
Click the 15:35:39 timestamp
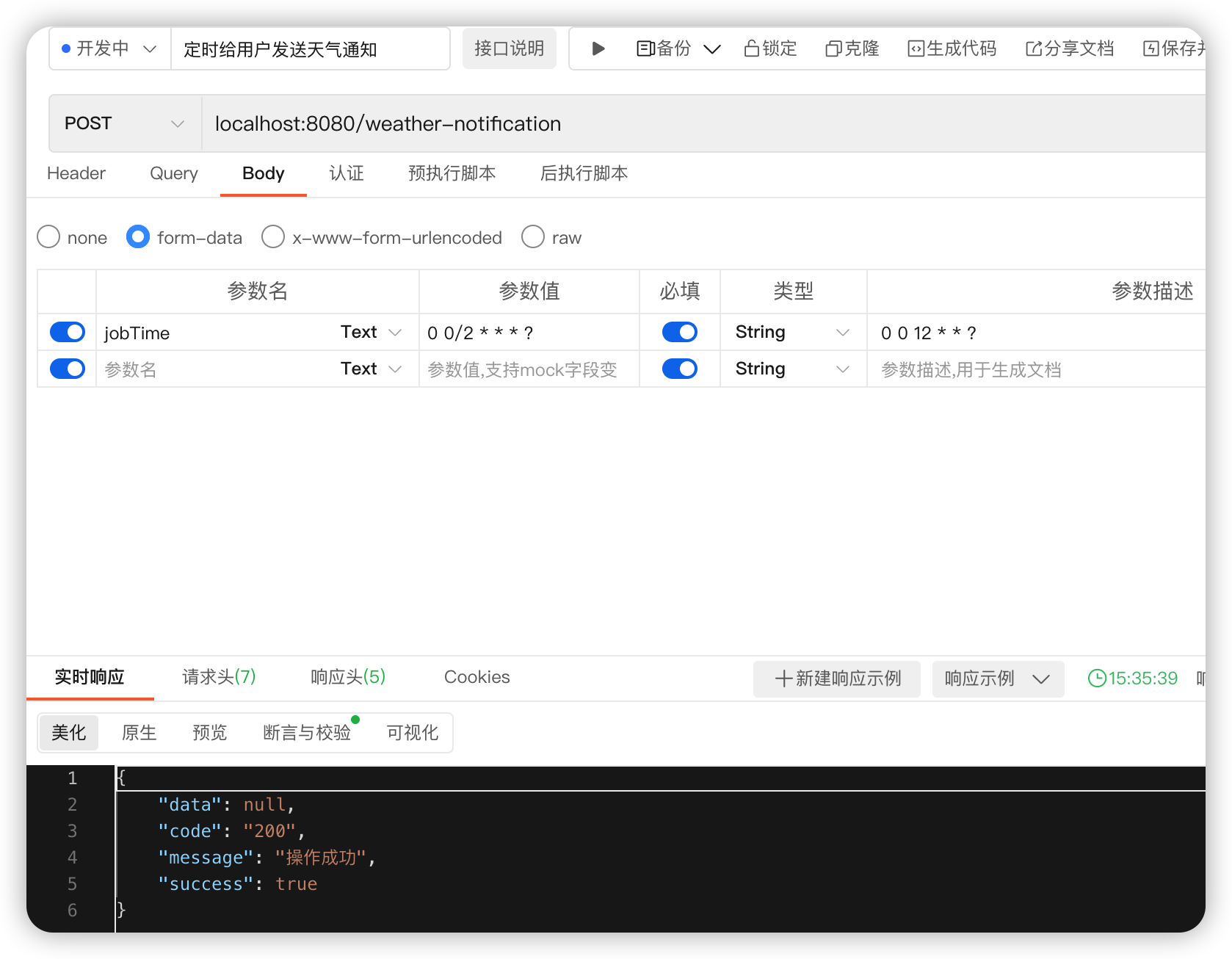click(1143, 678)
